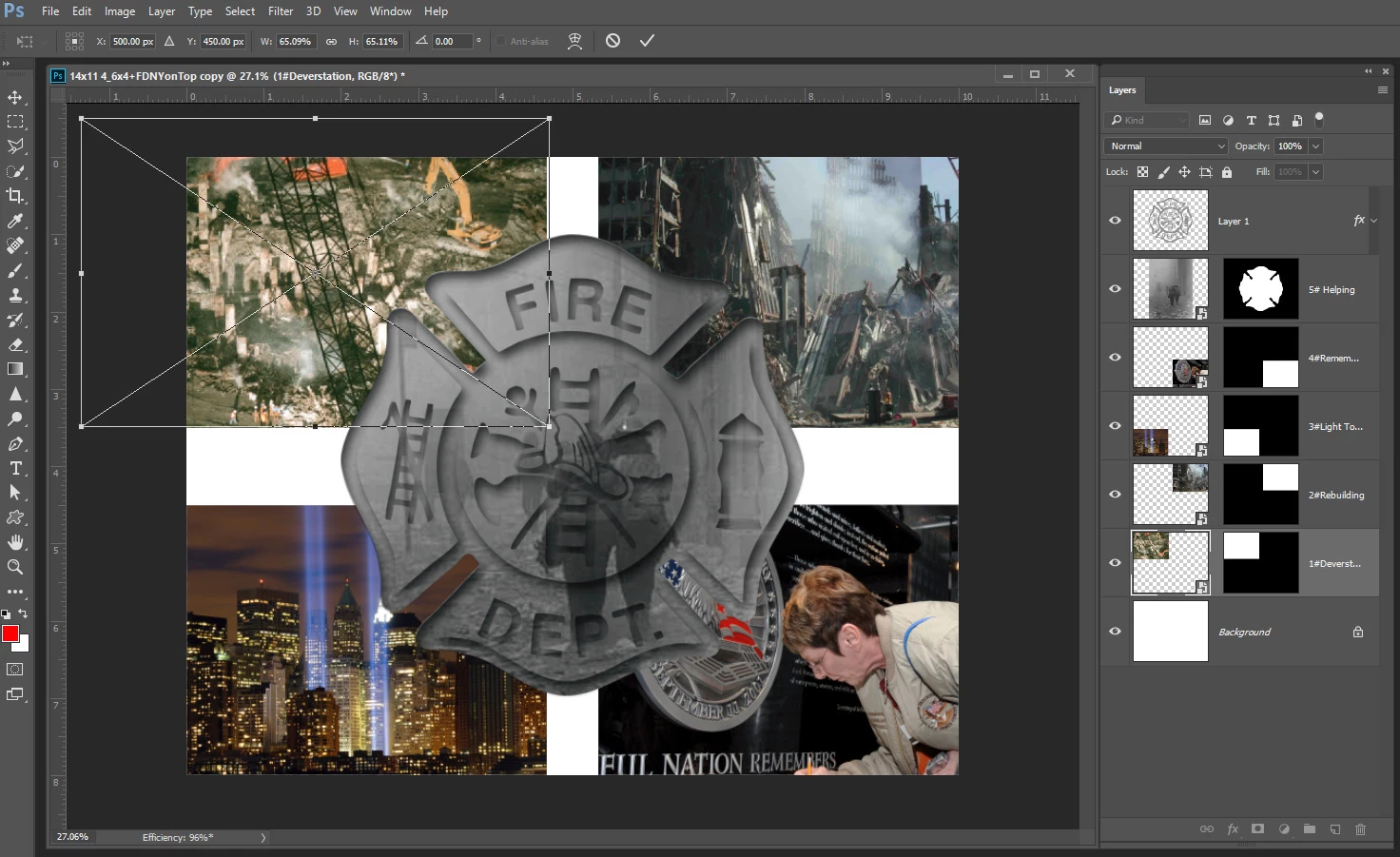Open the Image menu
1400x857 pixels.
(x=119, y=11)
